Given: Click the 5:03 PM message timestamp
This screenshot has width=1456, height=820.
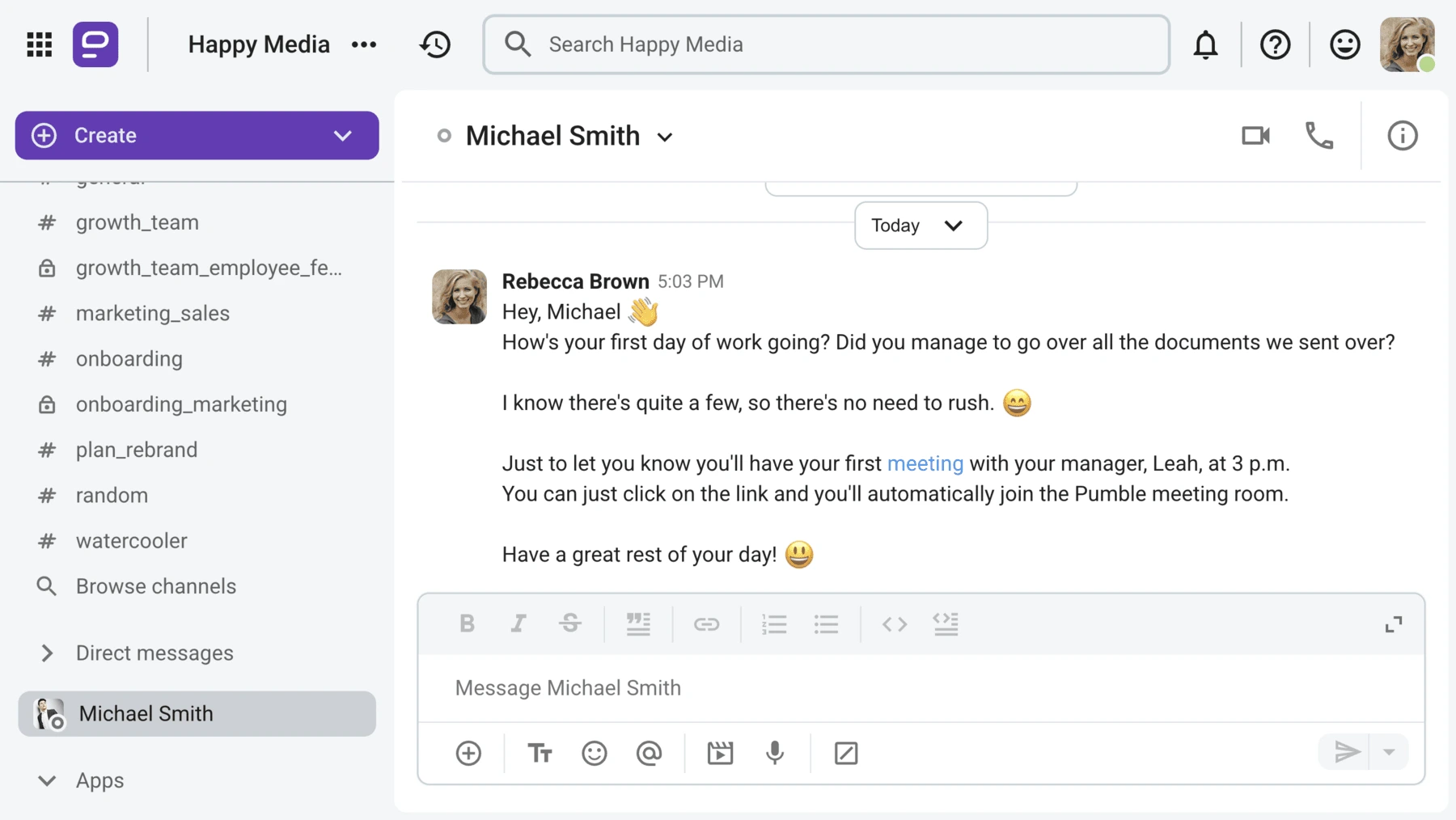Looking at the screenshot, I should [x=690, y=281].
